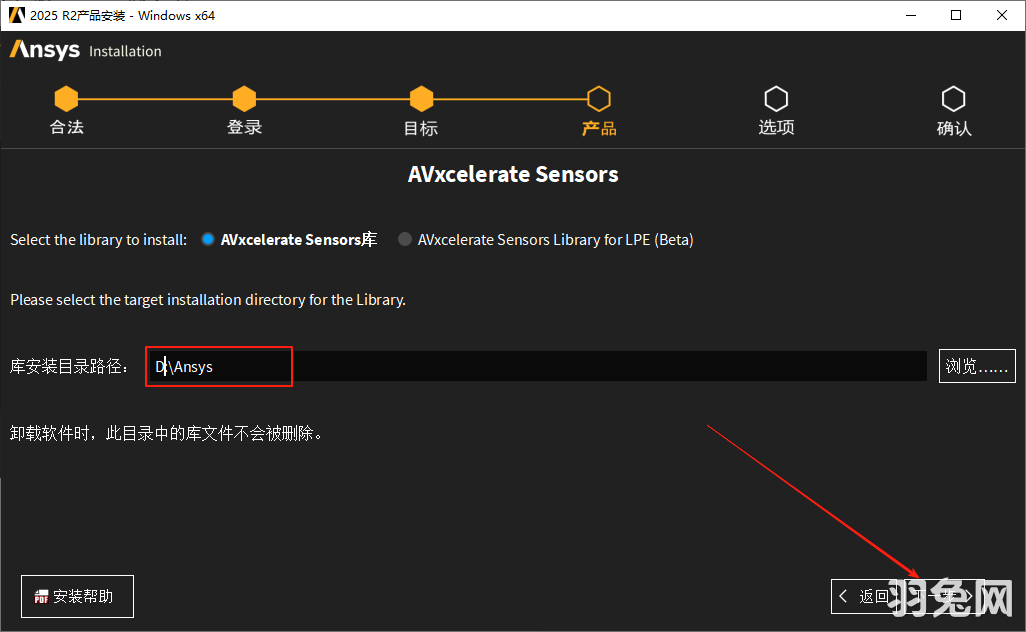Click the 目标 step hexagon icon
1026x632 pixels.
421,99
